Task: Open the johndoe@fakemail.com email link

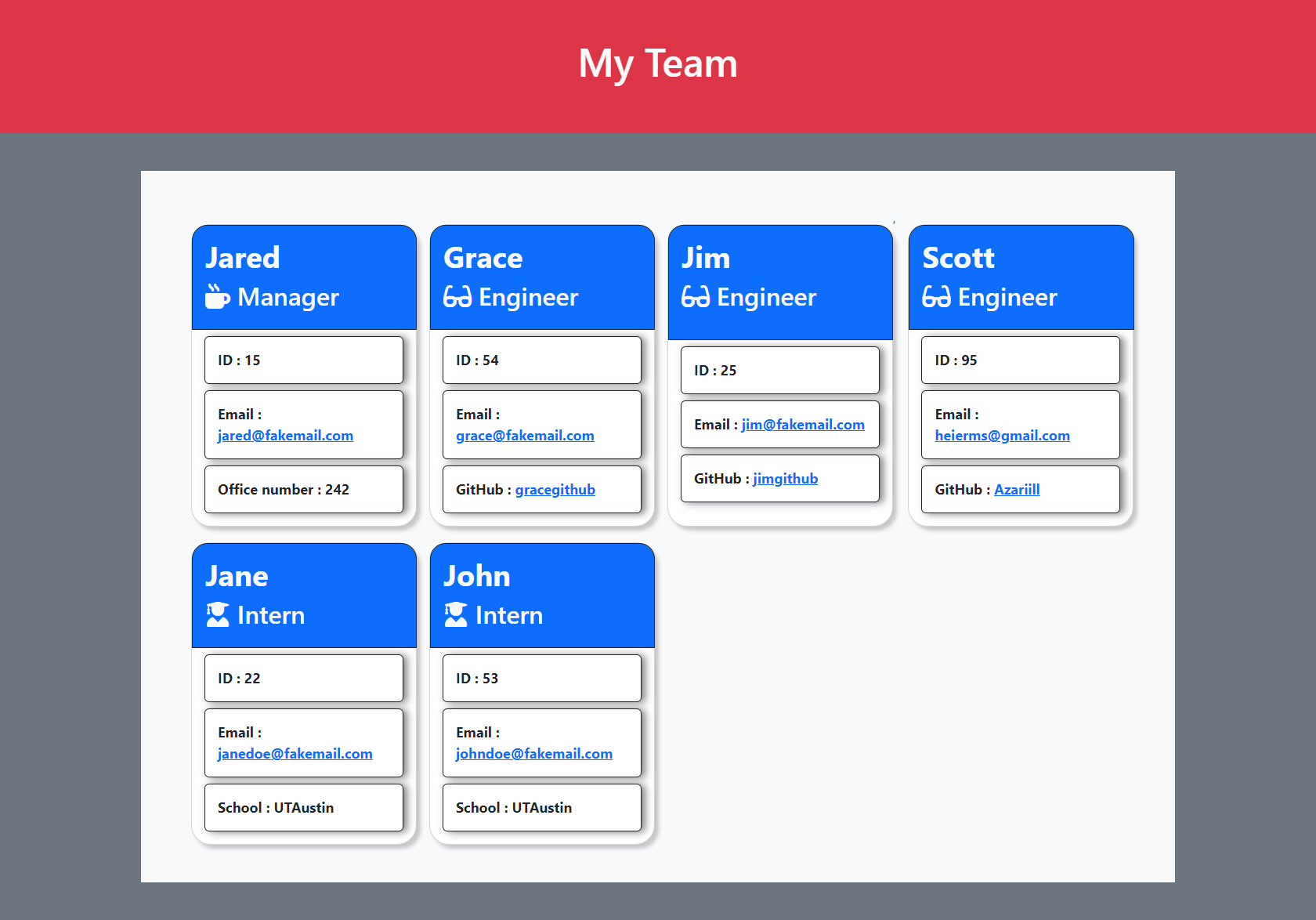Action: coord(534,753)
